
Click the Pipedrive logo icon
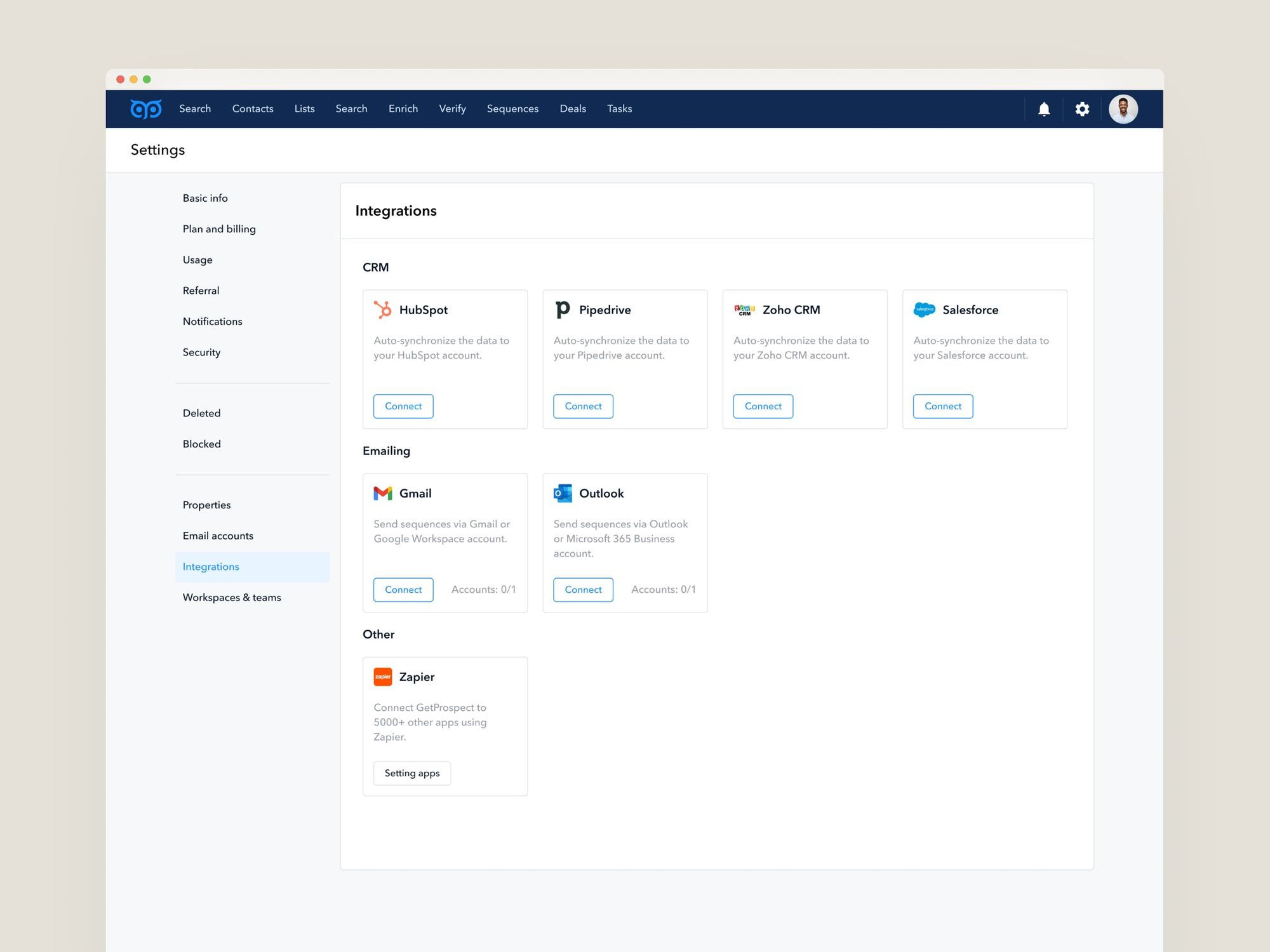point(563,310)
